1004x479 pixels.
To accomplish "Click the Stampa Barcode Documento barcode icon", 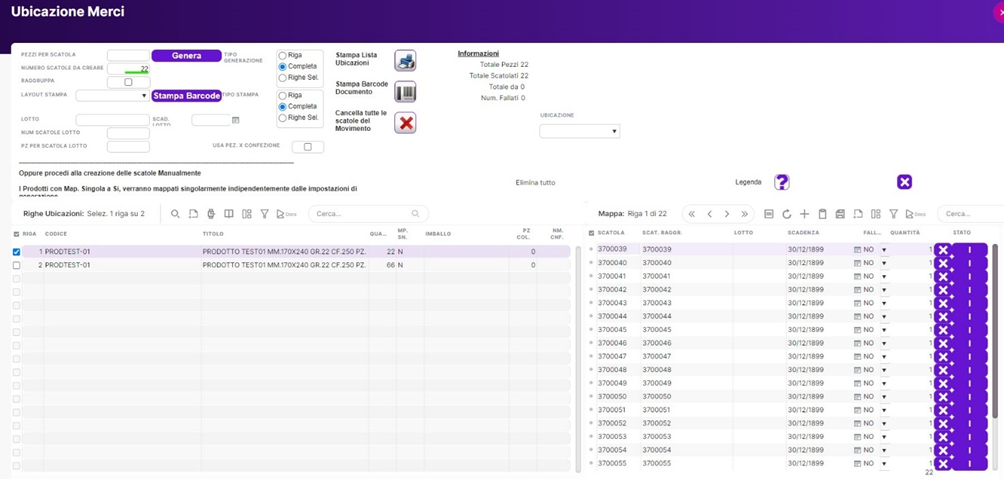I will [405, 92].
